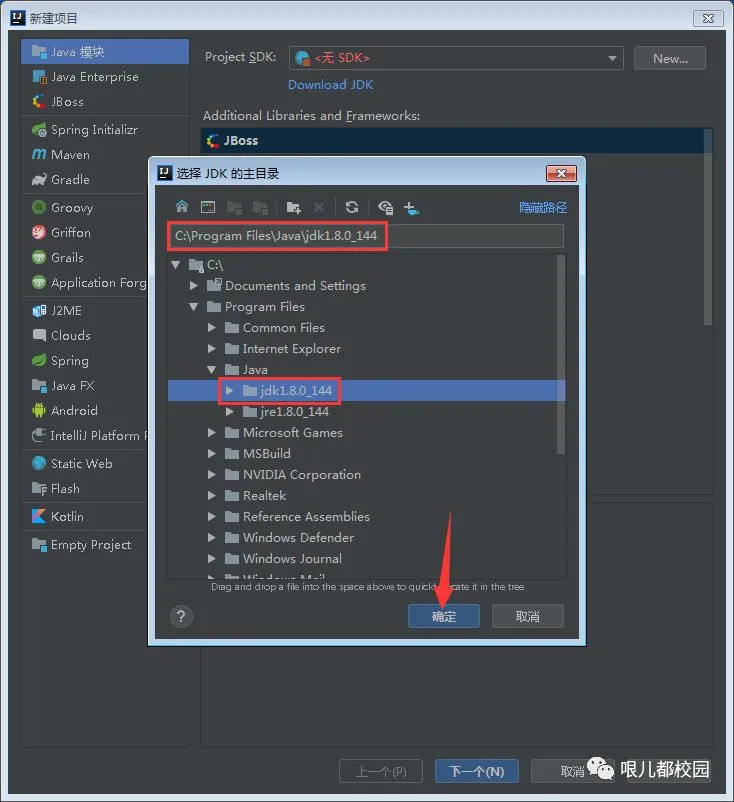Screen dimensions: 734x802
Task: Select Grails project type
Action: pyautogui.click(x=85, y=257)
